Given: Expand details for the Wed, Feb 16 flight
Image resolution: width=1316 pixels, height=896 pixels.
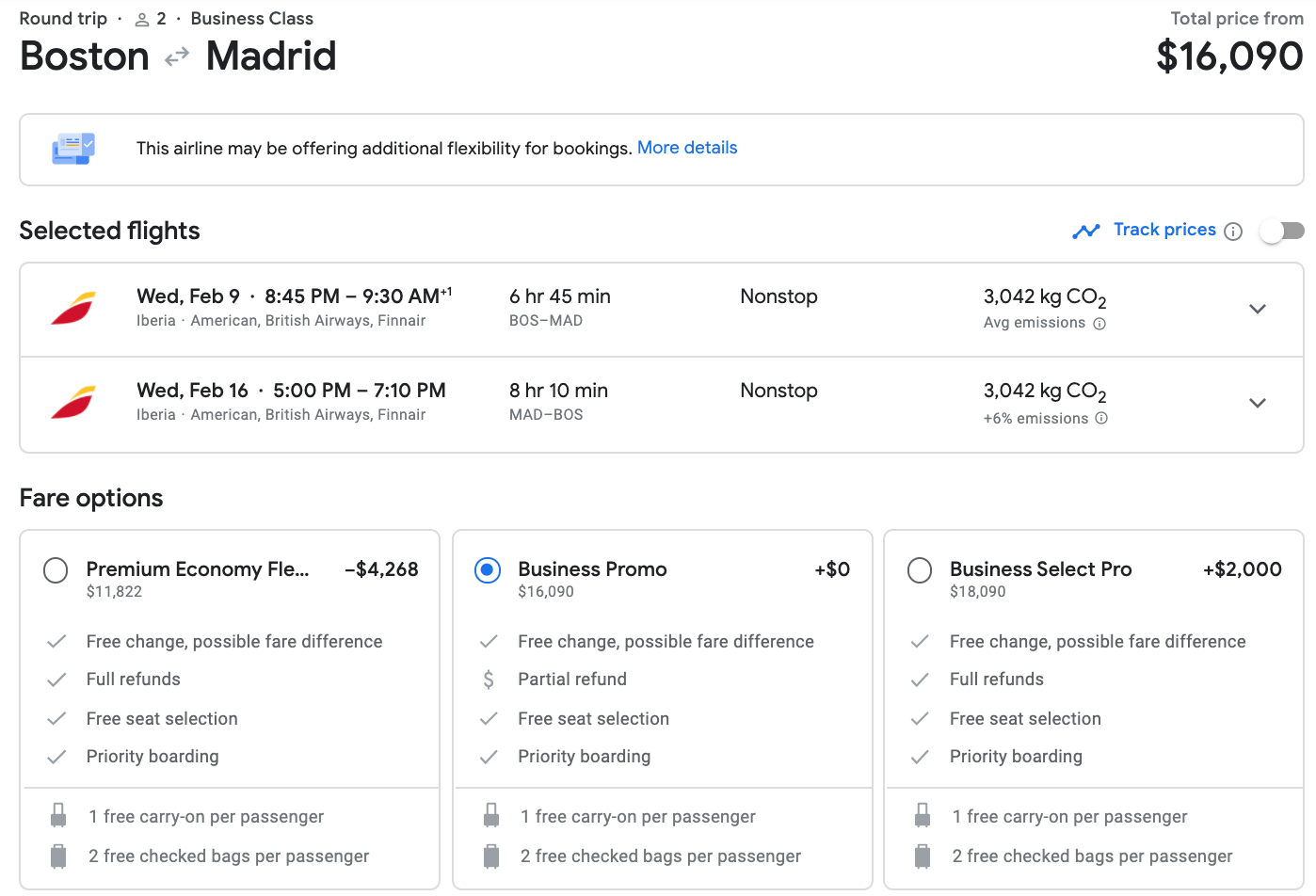Looking at the screenshot, I should 1258,403.
